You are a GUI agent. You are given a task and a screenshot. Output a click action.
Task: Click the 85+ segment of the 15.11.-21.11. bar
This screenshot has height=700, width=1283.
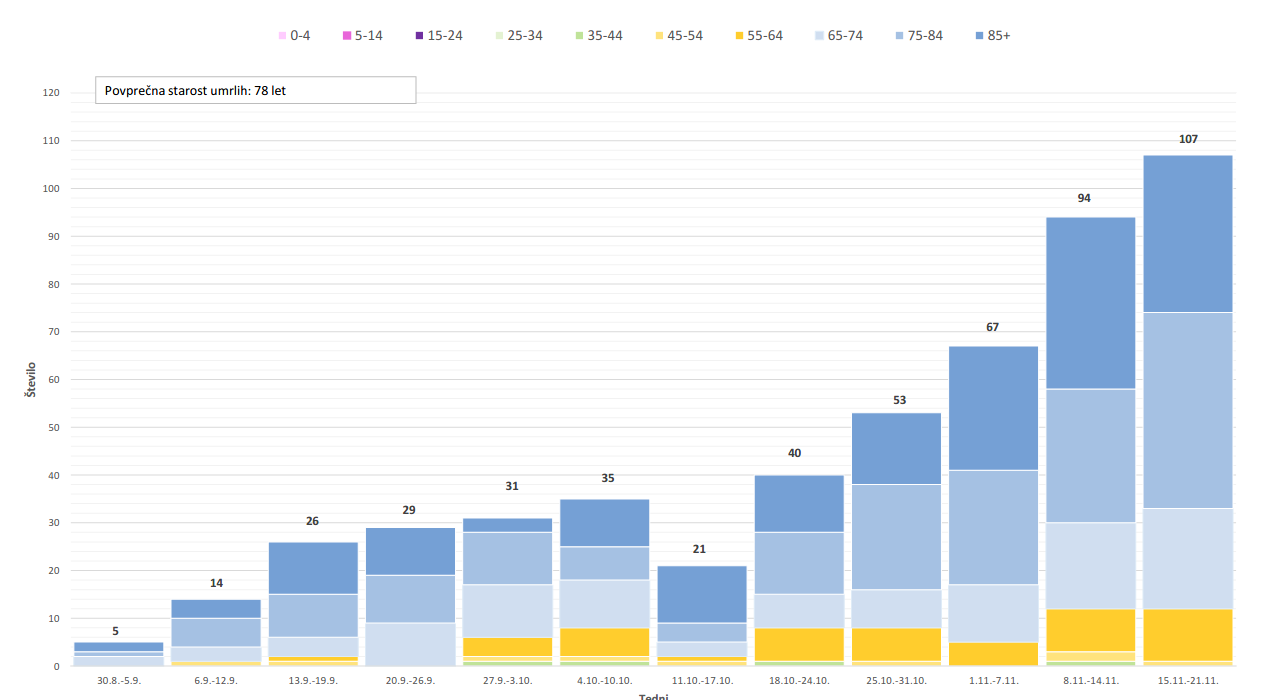tap(1188, 234)
